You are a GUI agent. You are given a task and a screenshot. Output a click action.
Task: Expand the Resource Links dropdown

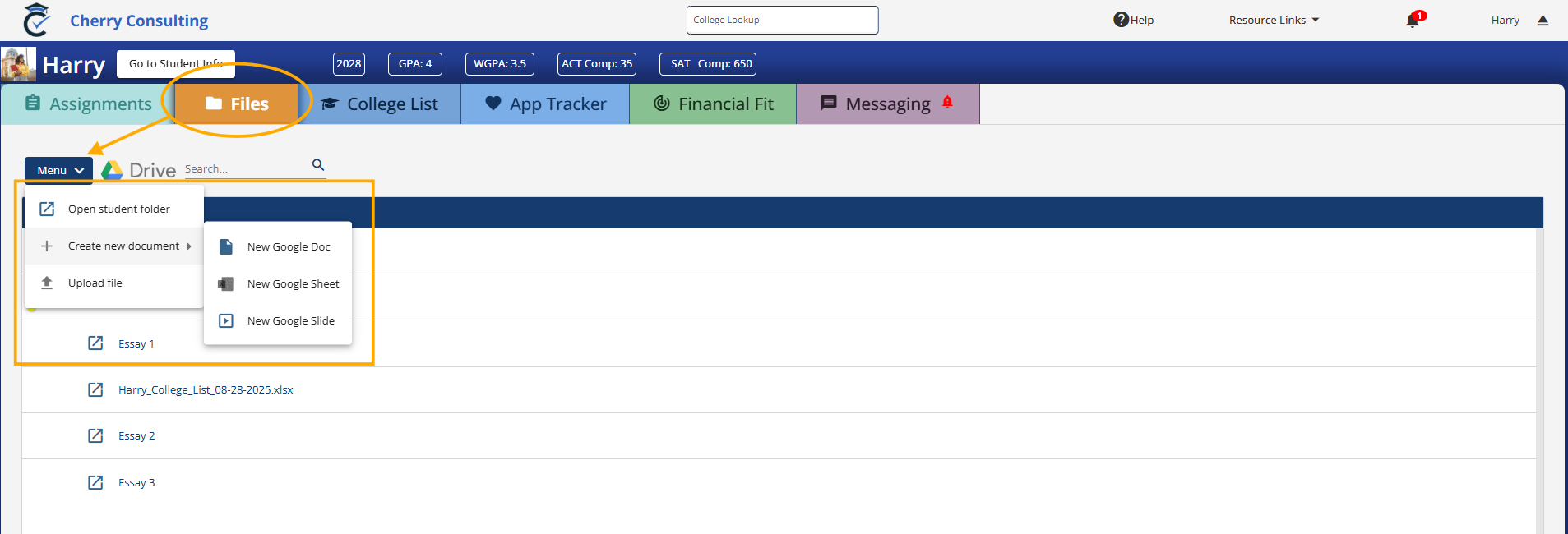[x=1274, y=20]
